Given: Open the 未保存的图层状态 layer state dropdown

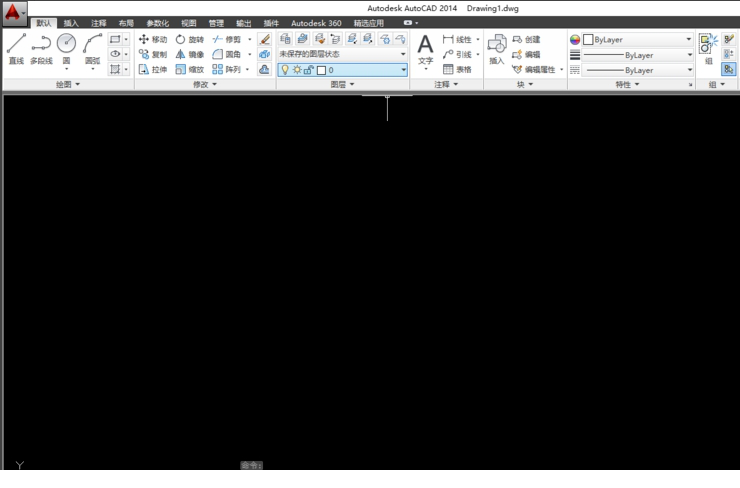Looking at the screenshot, I should pyautogui.click(x=342, y=54).
